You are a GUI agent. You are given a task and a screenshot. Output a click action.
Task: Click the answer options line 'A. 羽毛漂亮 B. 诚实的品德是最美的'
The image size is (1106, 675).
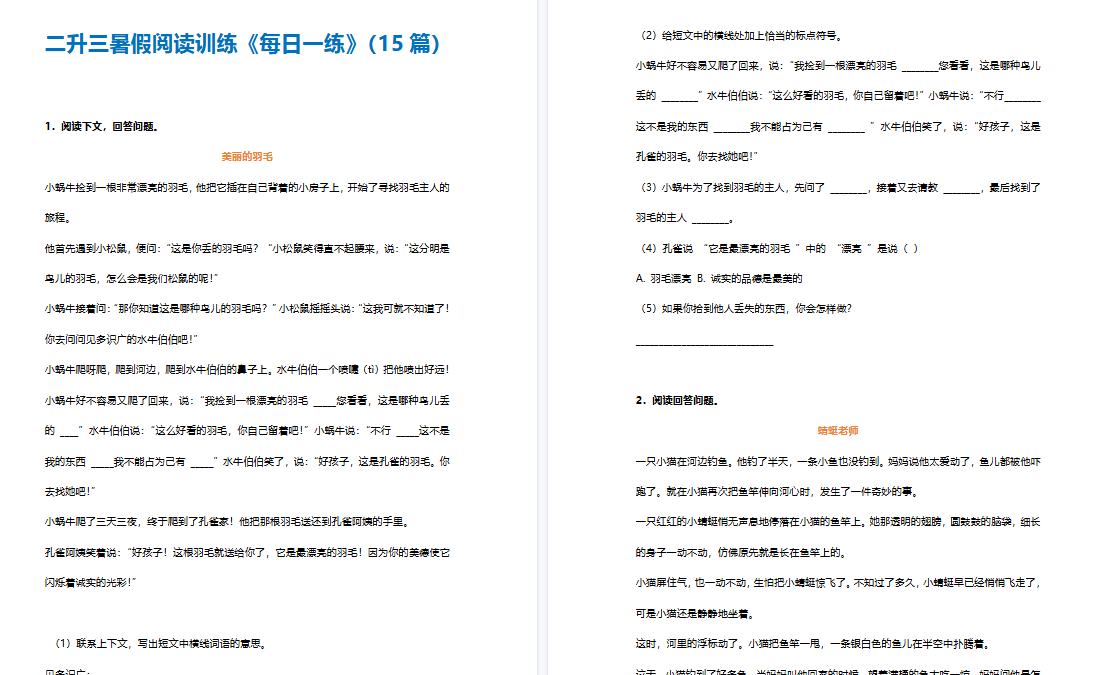point(719,279)
